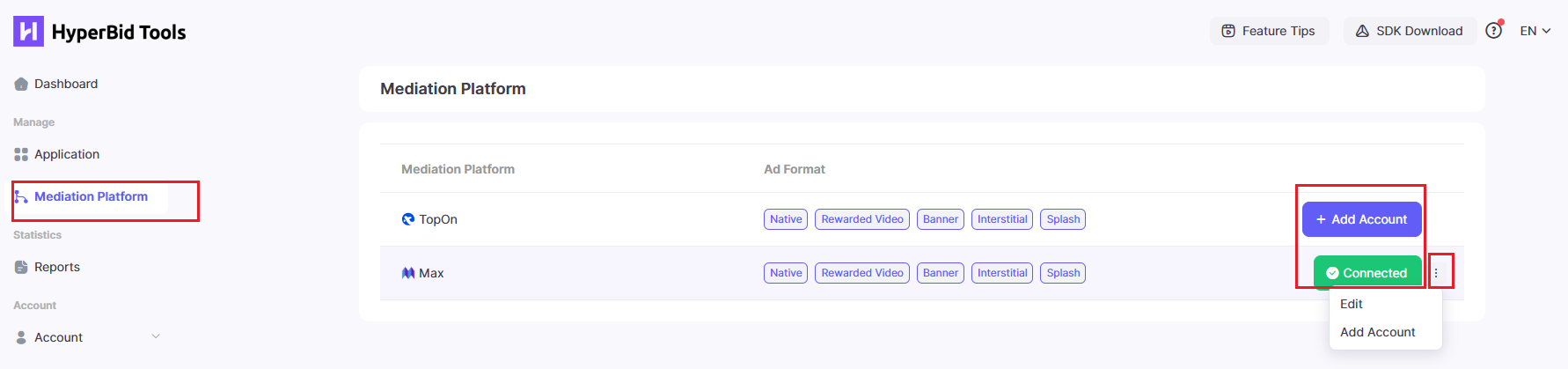
Task: Select Edit from the Max popup menu
Action: tap(1352, 304)
